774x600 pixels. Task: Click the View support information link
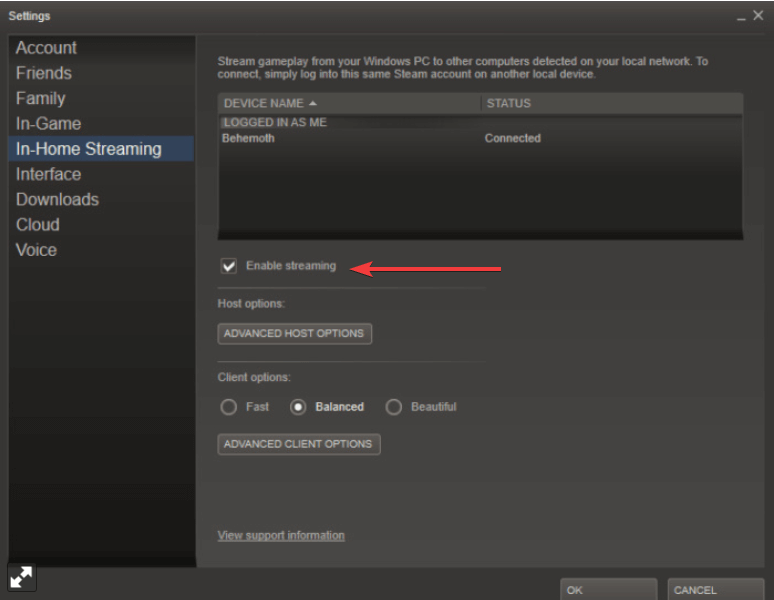[x=281, y=535]
